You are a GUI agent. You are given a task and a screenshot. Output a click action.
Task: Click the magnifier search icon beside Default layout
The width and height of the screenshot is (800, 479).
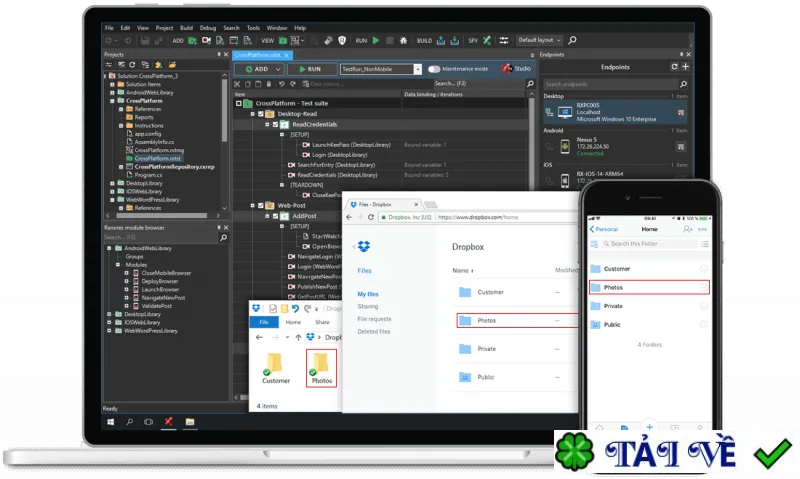(572, 40)
